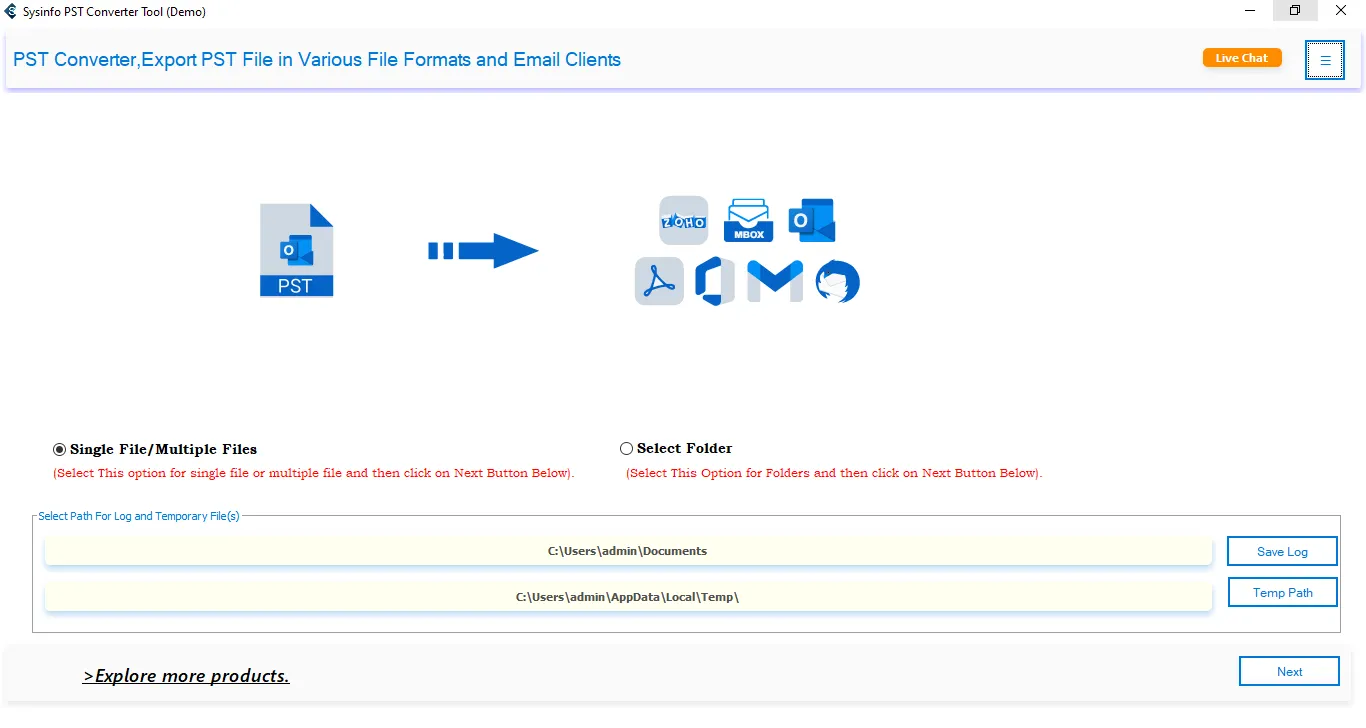Open the hamburger menu button

click(x=1325, y=60)
